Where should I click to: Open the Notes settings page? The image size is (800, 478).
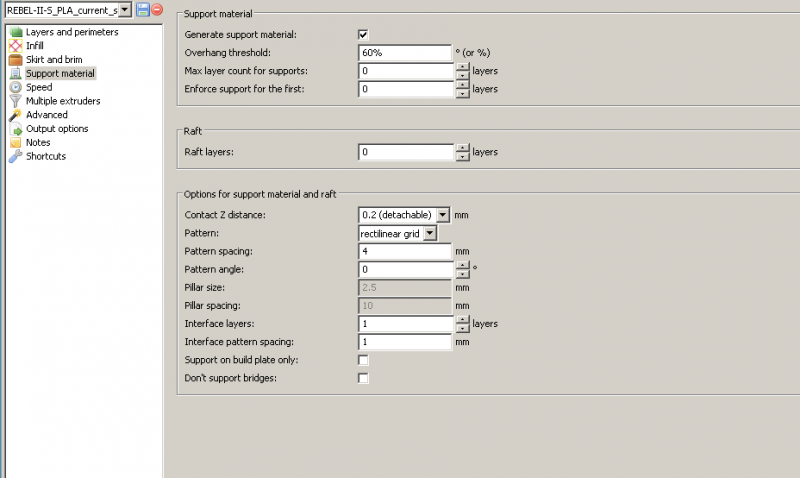click(38, 142)
